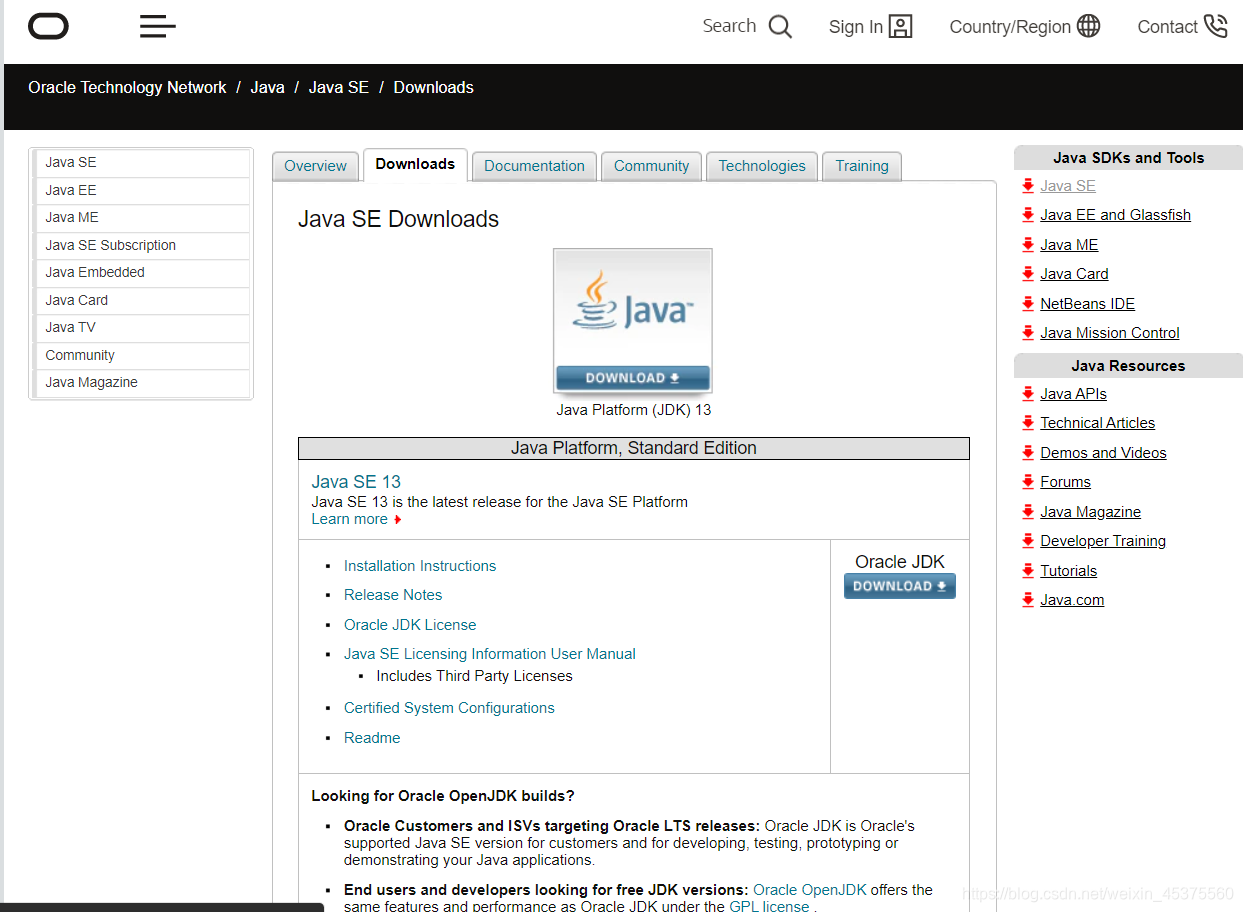The width and height of the screenshot is (1243, 912).
Task: Open the Java SE 13 heading link
Action: point(356,482)
